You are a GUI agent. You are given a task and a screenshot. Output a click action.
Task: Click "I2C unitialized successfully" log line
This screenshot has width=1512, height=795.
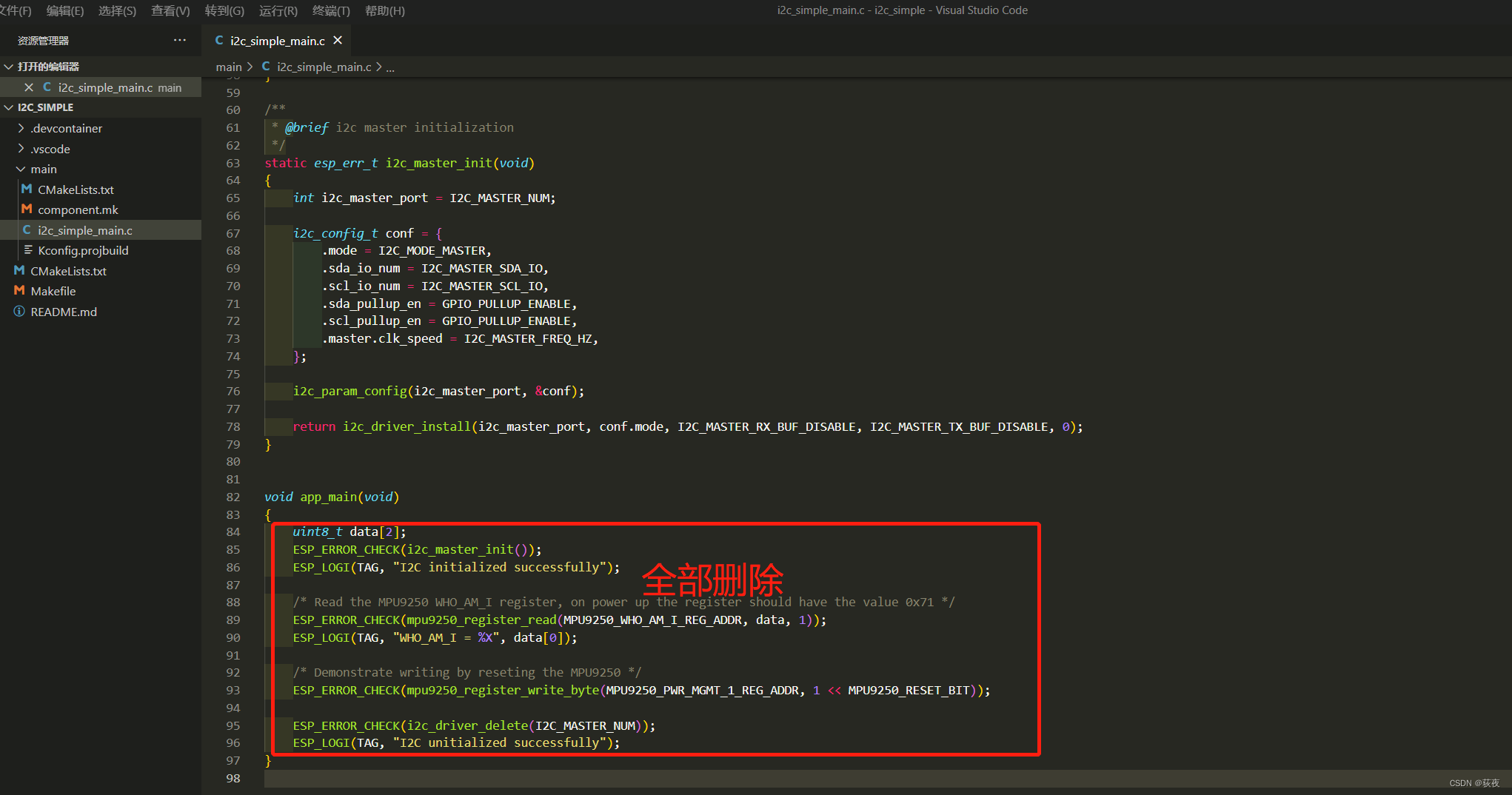456,743
